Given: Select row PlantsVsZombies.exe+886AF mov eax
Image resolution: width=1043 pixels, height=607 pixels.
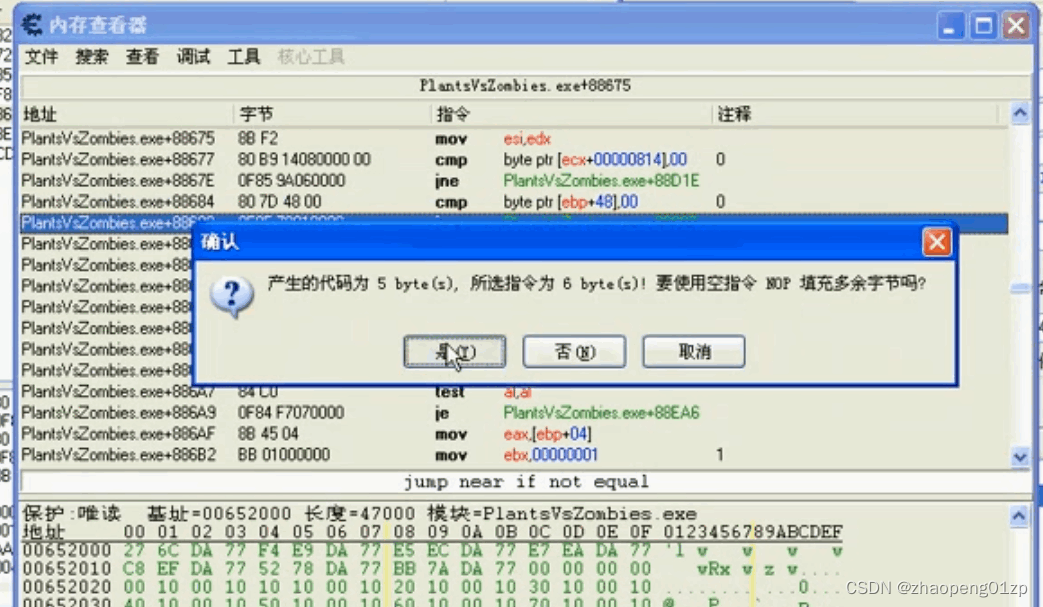Looking at the screenshot, I should [x=514, y=434].
